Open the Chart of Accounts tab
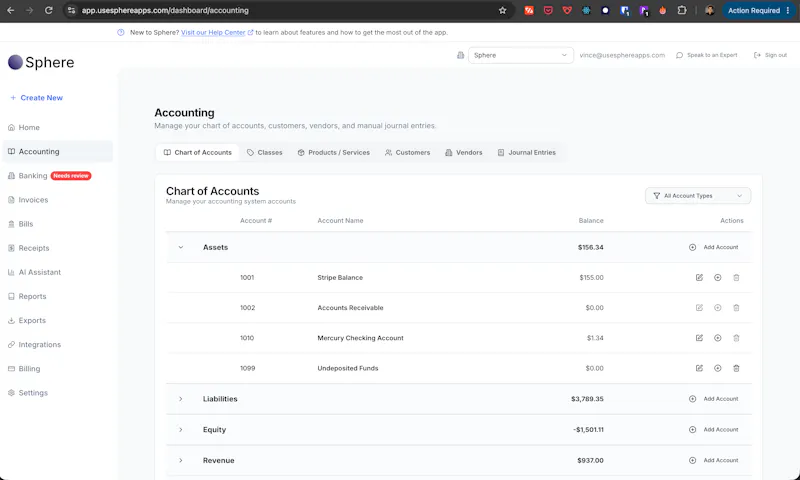 pos(197,153)
